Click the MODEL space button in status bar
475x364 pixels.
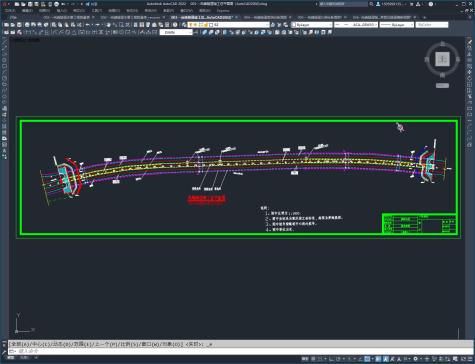pyautogui.click(x=304, y=359)
